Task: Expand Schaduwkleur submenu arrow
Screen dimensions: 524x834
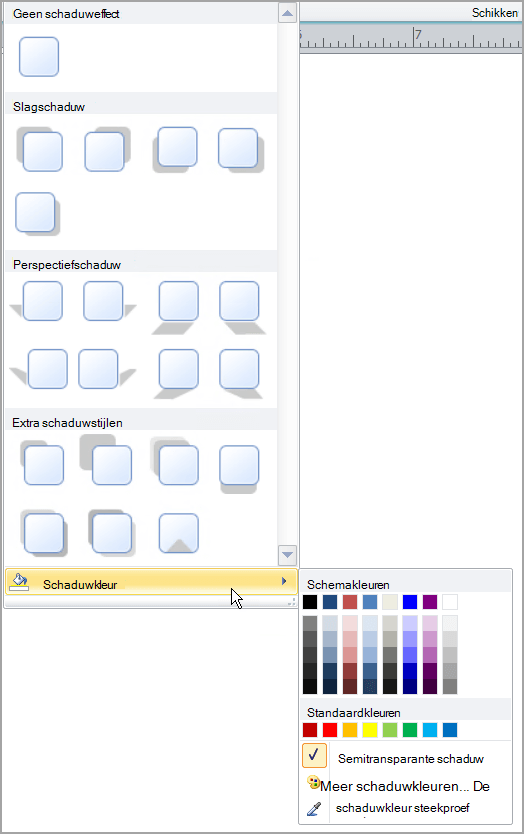Action: coord(285,581)
